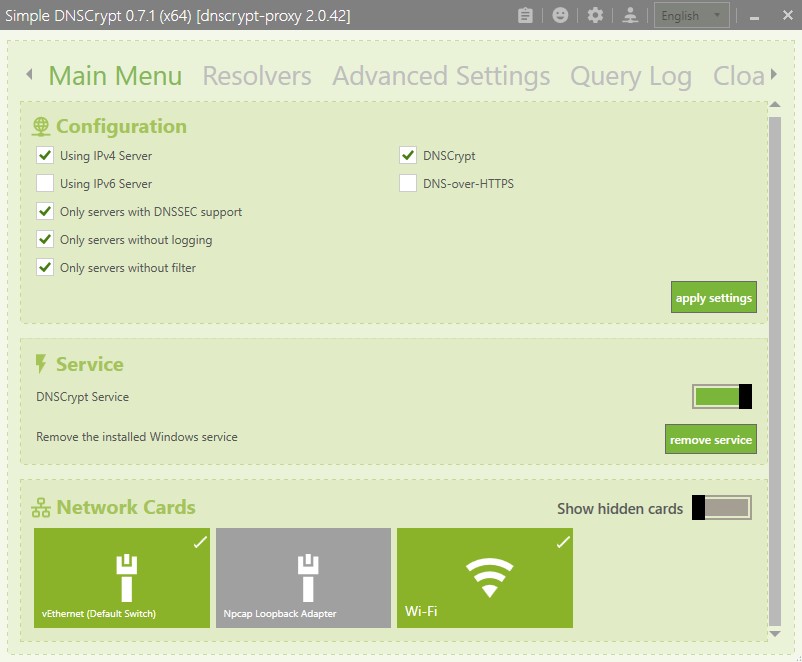
Task: Click the 'DNSCrypt Service' label text
Action: tap(82, 397)
